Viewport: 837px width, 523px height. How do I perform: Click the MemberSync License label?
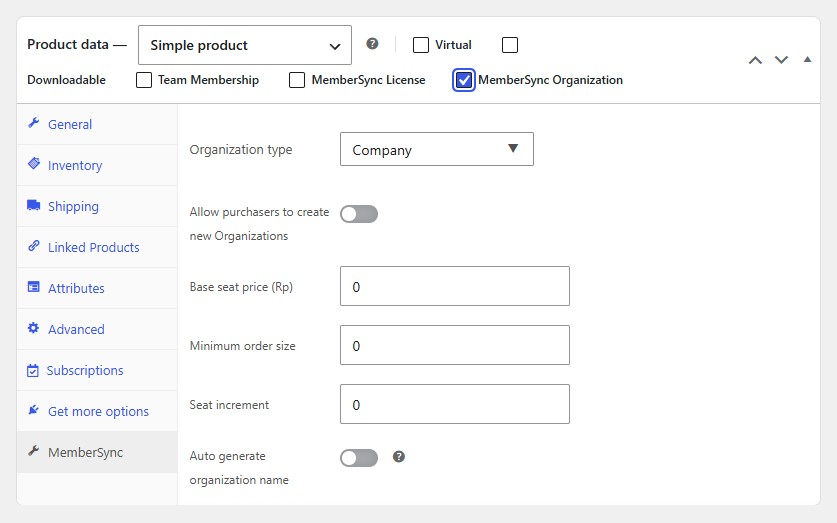coord(368,80)
